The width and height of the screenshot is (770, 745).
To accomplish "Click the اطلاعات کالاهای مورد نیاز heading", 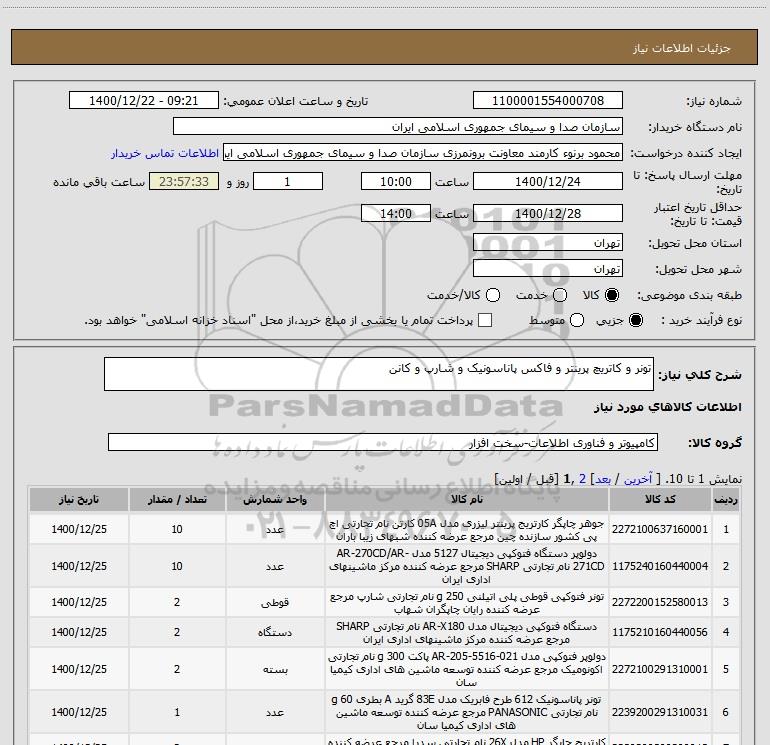I will [x=668, y=407].
